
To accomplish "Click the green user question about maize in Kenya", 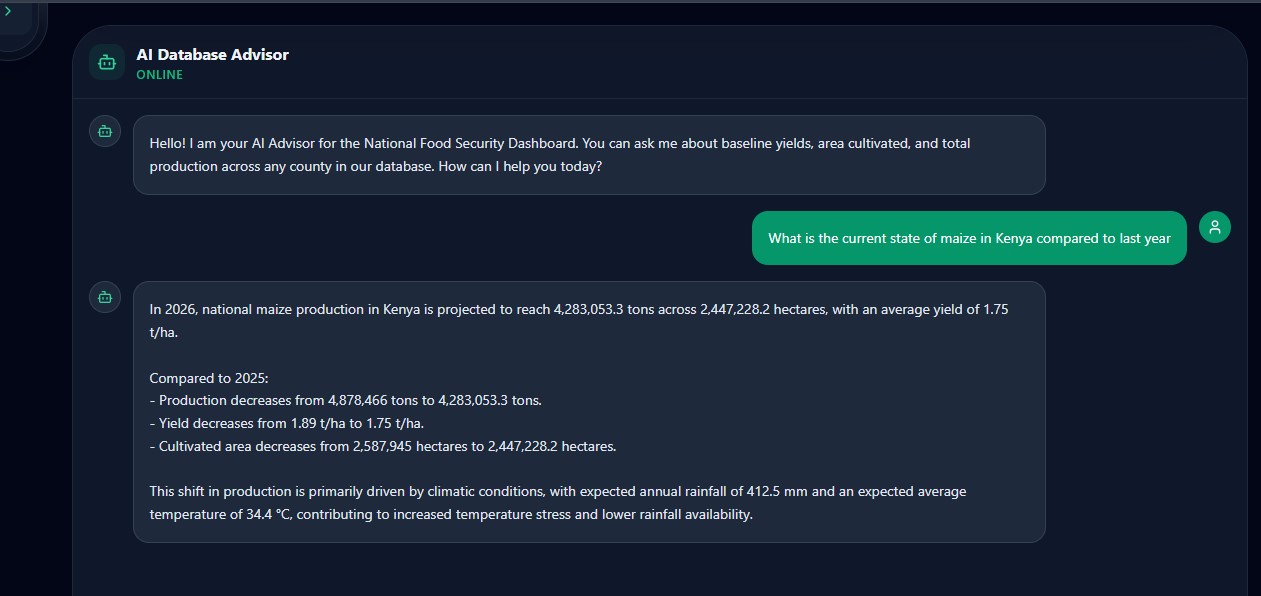I will [x=969, y=238].
